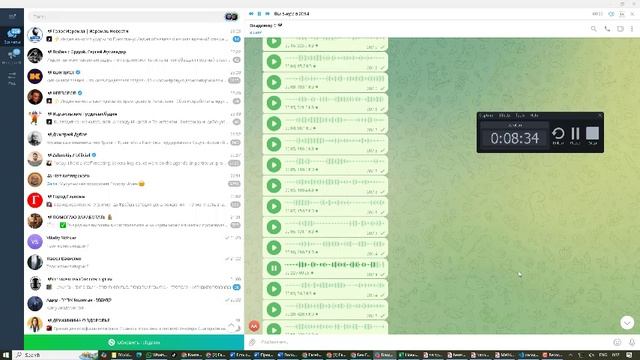Toggle playback order icon in player bar
The width and height of the screenshot is (640, 360).
pos(611,14)
